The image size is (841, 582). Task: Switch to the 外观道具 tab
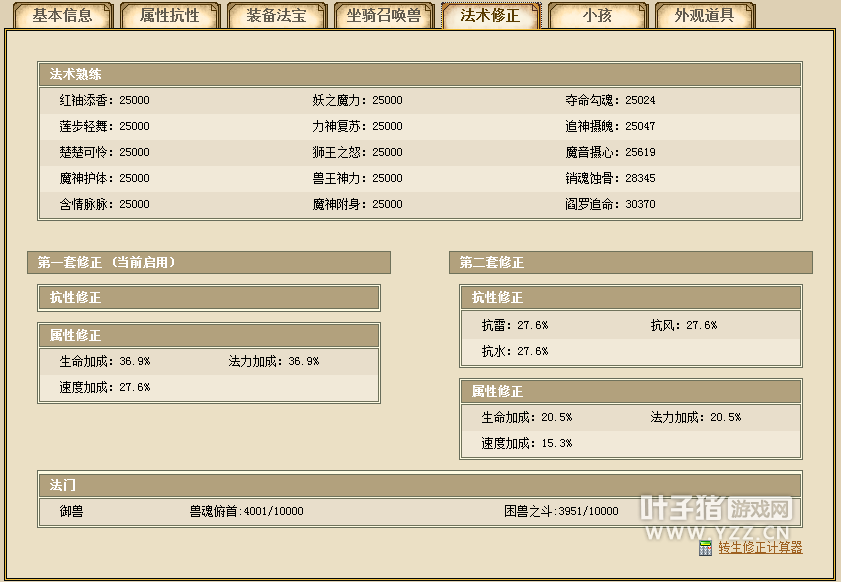[704, 15]
